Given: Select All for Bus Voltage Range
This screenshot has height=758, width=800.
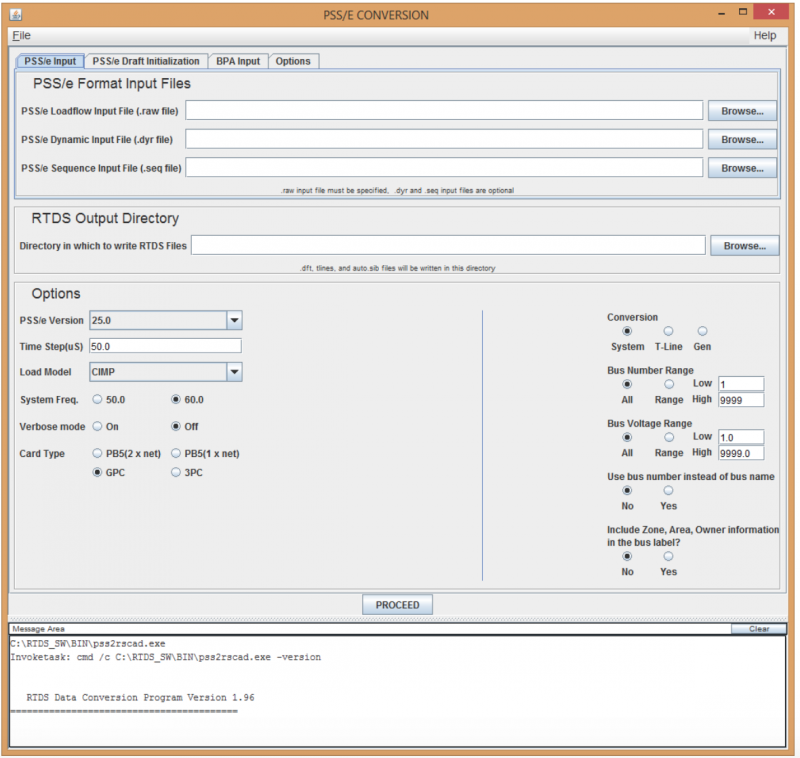Looking at the screenshot, I should coord(627,438).
